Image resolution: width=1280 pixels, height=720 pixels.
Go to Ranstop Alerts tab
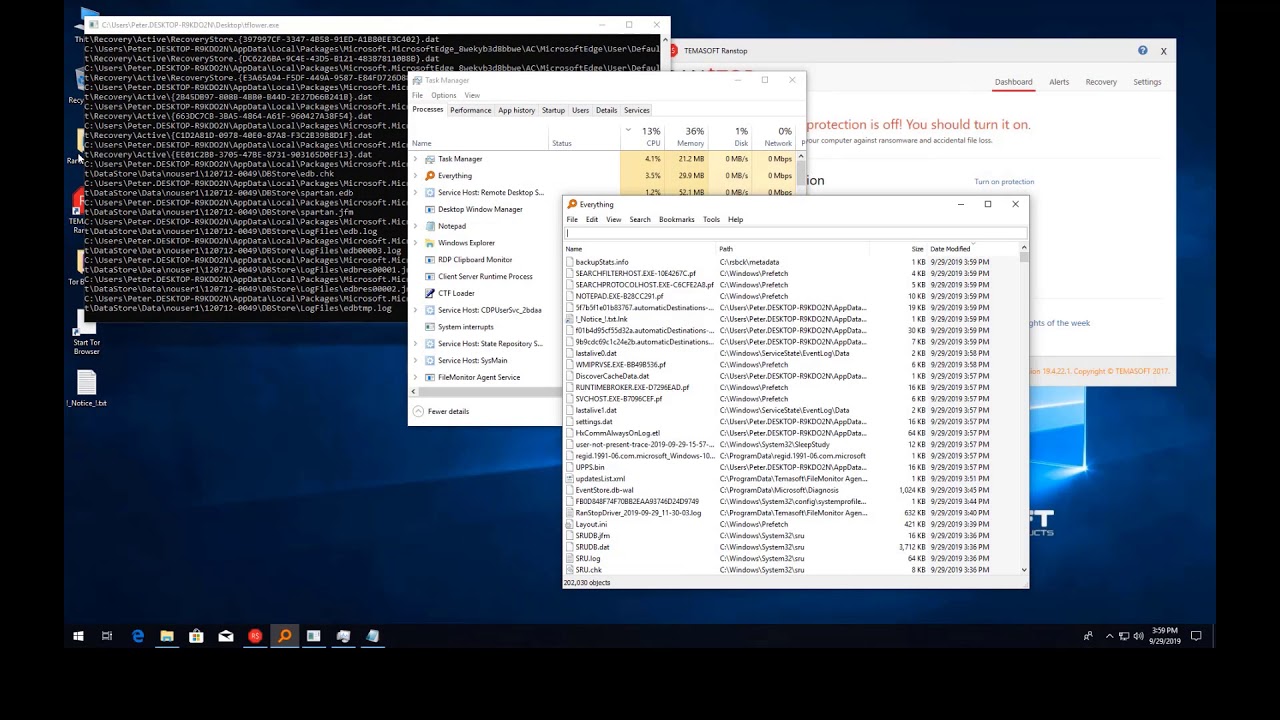(1059, 82)
